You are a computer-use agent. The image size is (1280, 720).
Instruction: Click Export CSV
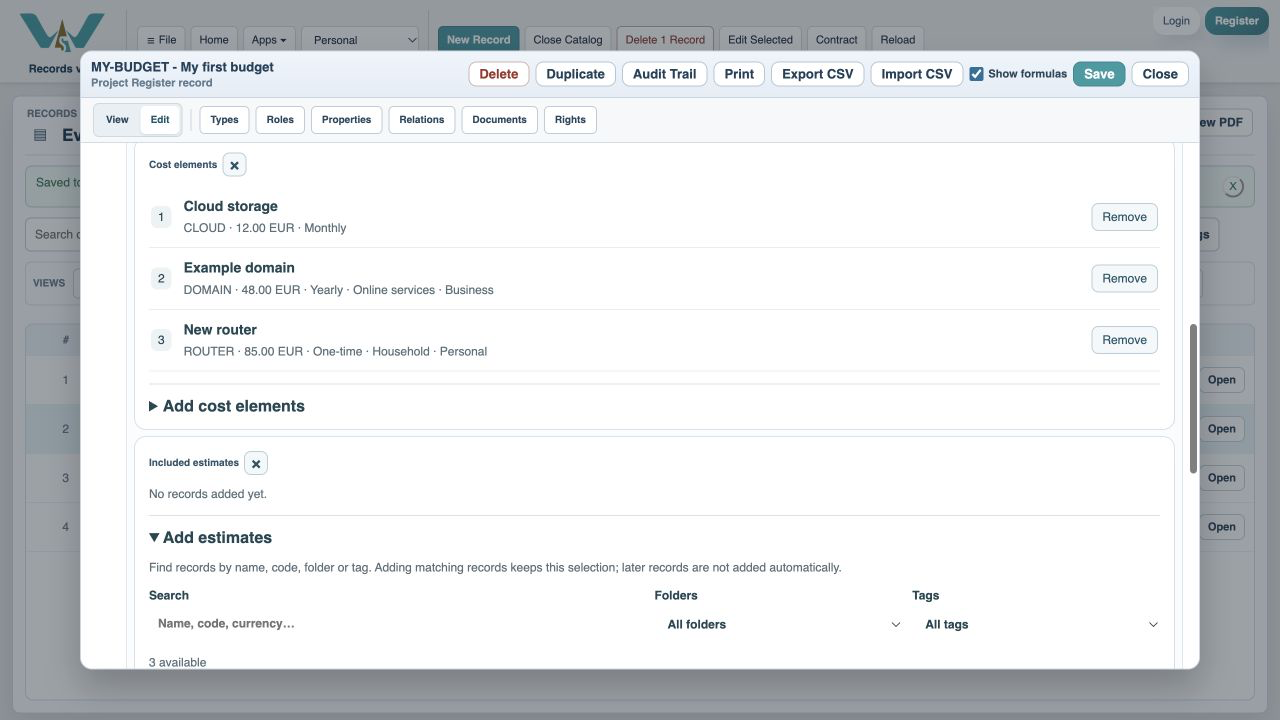(818, 74)
